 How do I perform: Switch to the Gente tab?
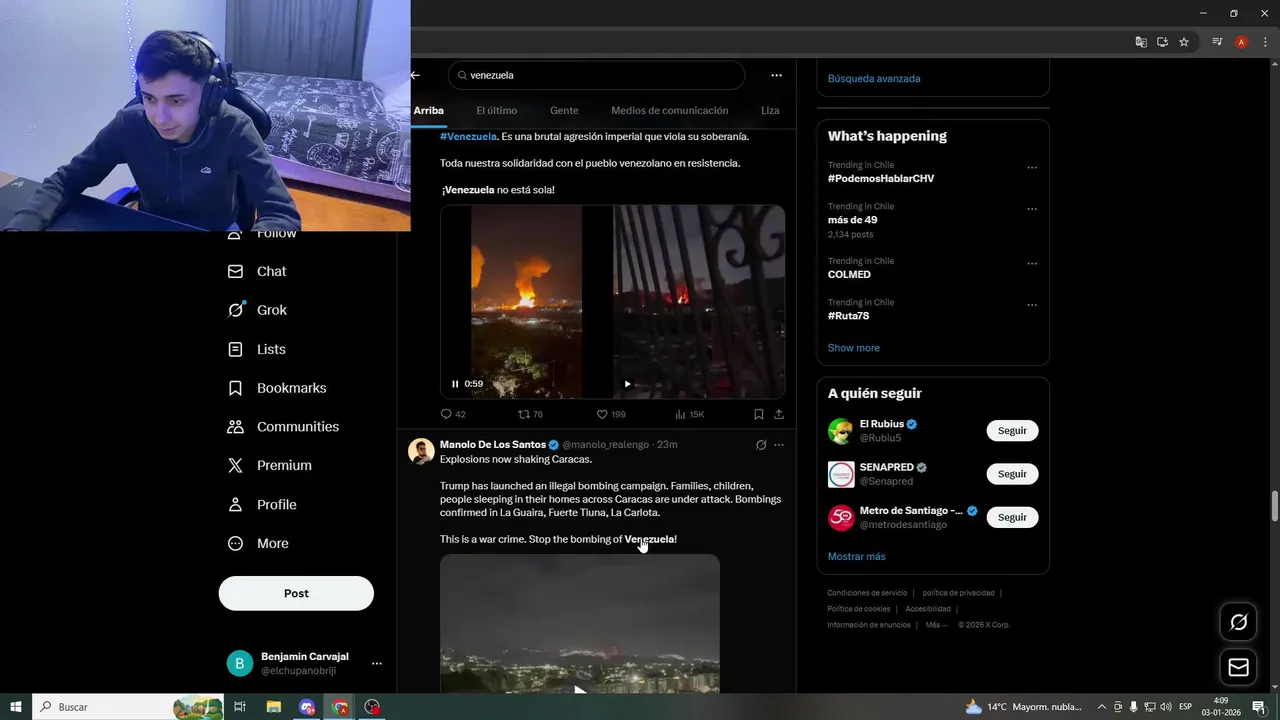pos(564,110)
